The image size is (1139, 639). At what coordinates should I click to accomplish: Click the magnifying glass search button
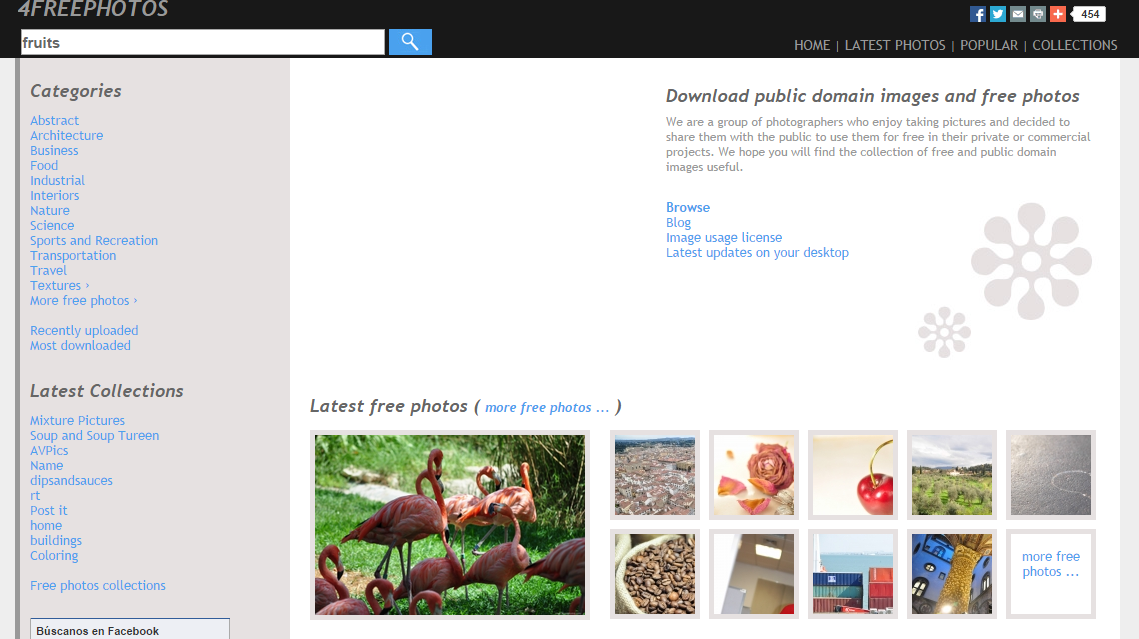click(410, 42)
